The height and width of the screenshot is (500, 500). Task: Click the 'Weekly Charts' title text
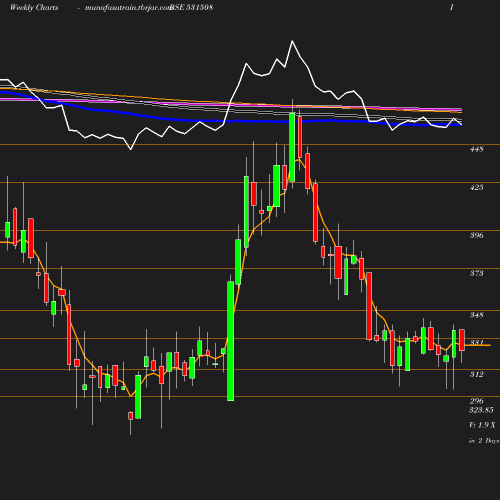point(34,7)
